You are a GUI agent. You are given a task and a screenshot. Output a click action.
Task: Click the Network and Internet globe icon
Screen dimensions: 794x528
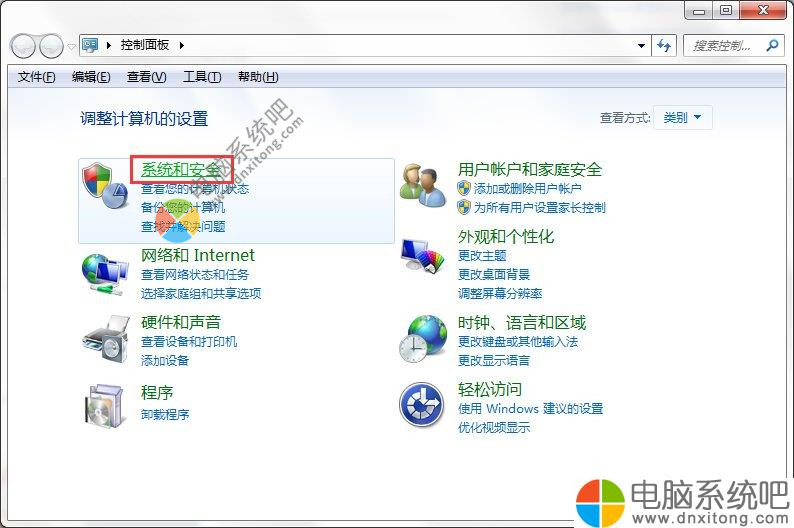pyautogui.click(x=105, y=274)
